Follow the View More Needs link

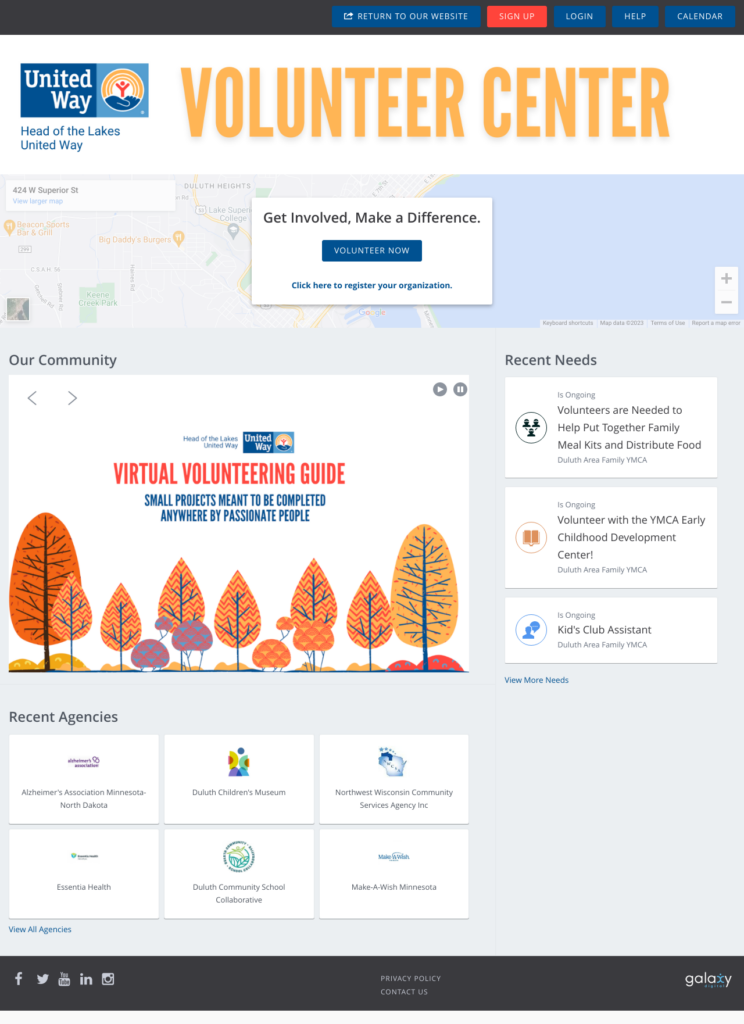coord(536,680)
